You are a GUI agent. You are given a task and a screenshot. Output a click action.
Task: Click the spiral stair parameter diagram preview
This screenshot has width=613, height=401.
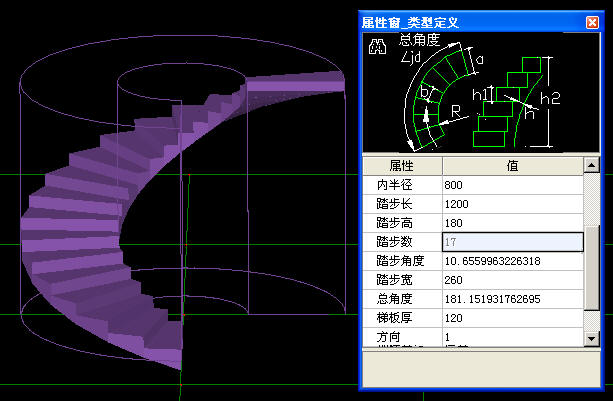481,93
